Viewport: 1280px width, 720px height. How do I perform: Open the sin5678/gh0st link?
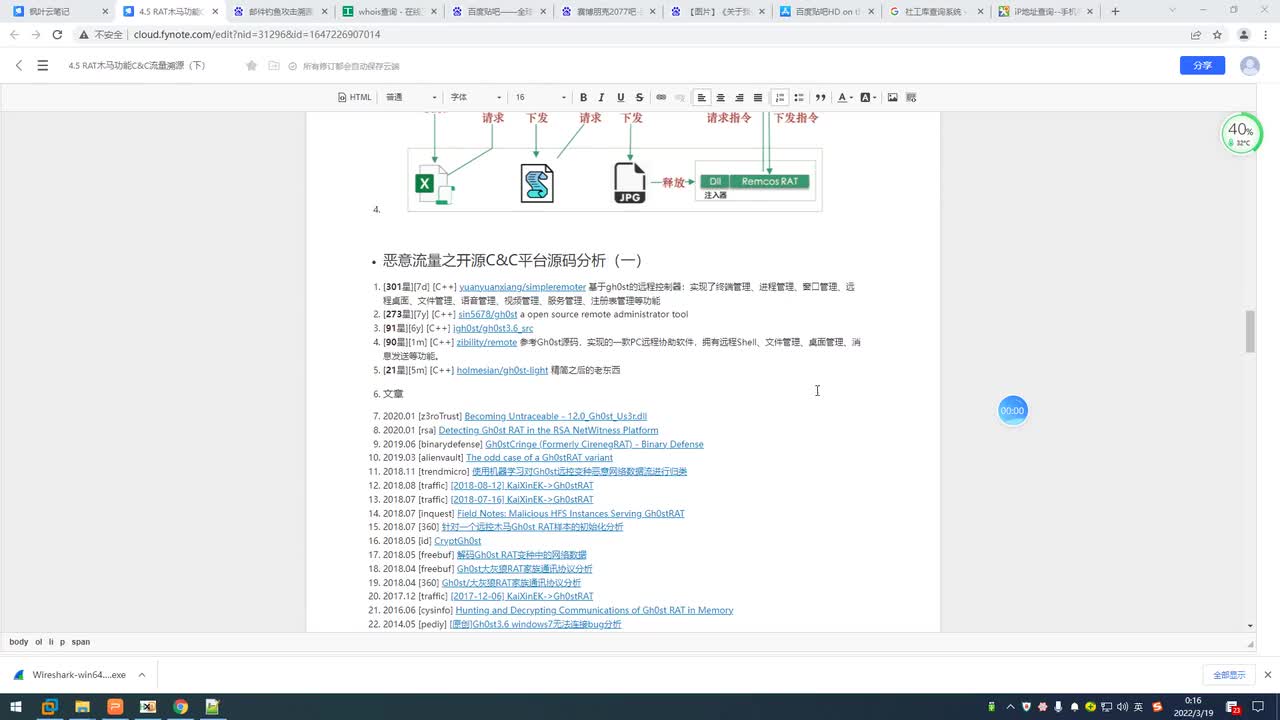487,314
